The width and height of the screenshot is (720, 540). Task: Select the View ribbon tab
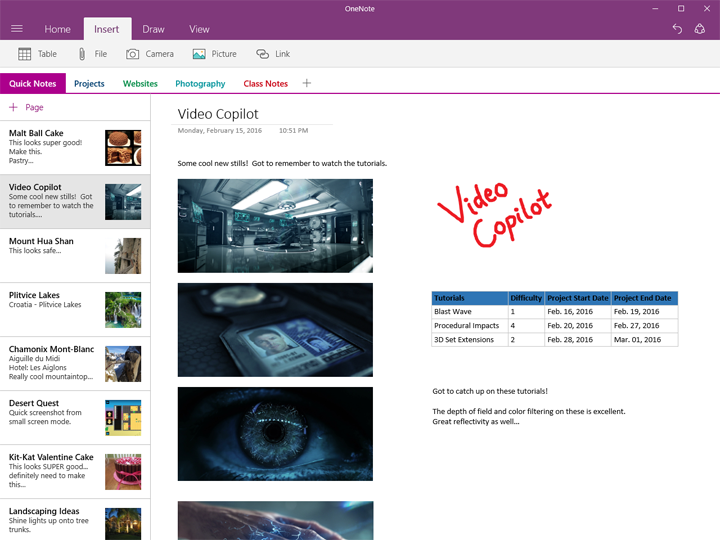(x=199, y=29)
